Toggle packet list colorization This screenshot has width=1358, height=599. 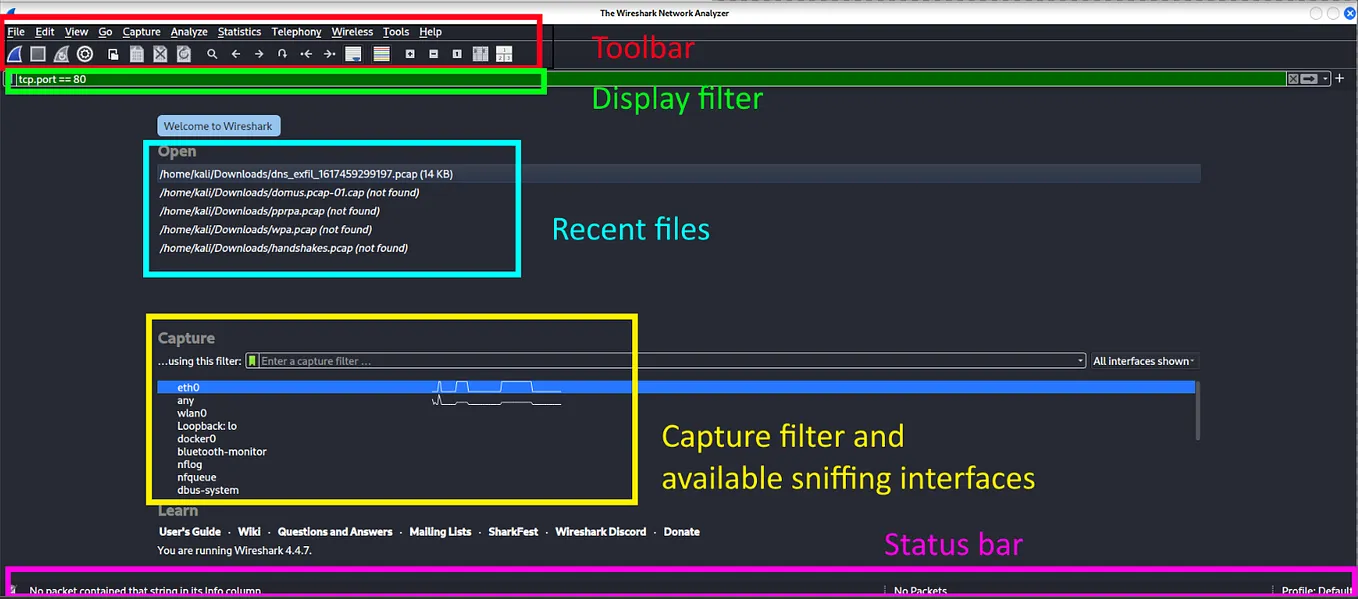(x=381, y=53)
